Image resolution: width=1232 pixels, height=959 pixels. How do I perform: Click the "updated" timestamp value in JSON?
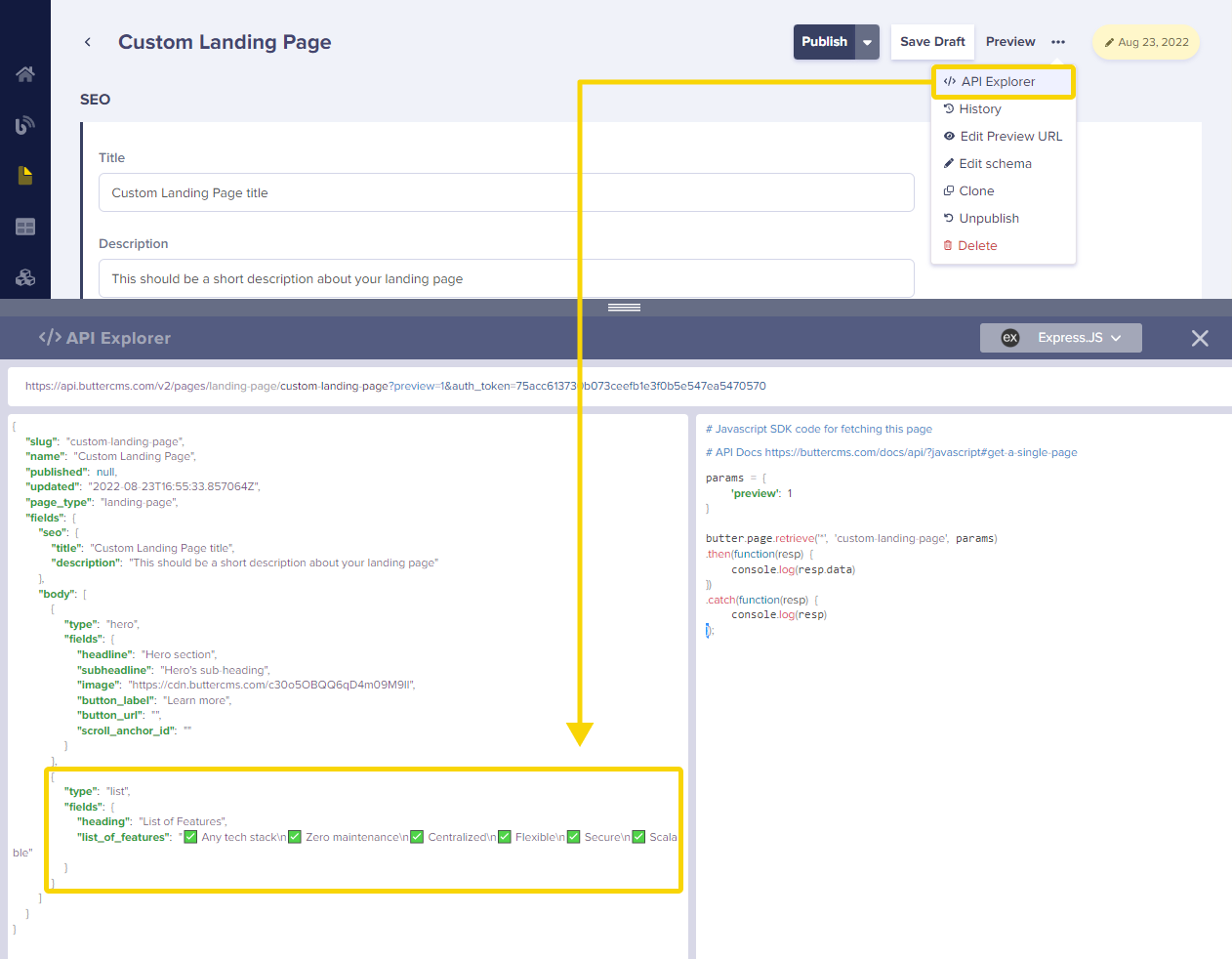(174, 486)
